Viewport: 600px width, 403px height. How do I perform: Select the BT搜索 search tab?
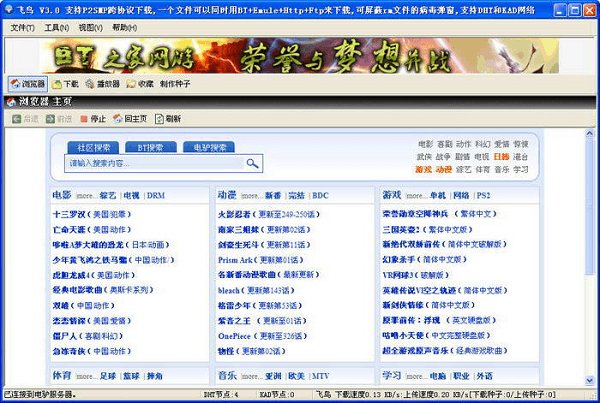click(x=151, y=147)
